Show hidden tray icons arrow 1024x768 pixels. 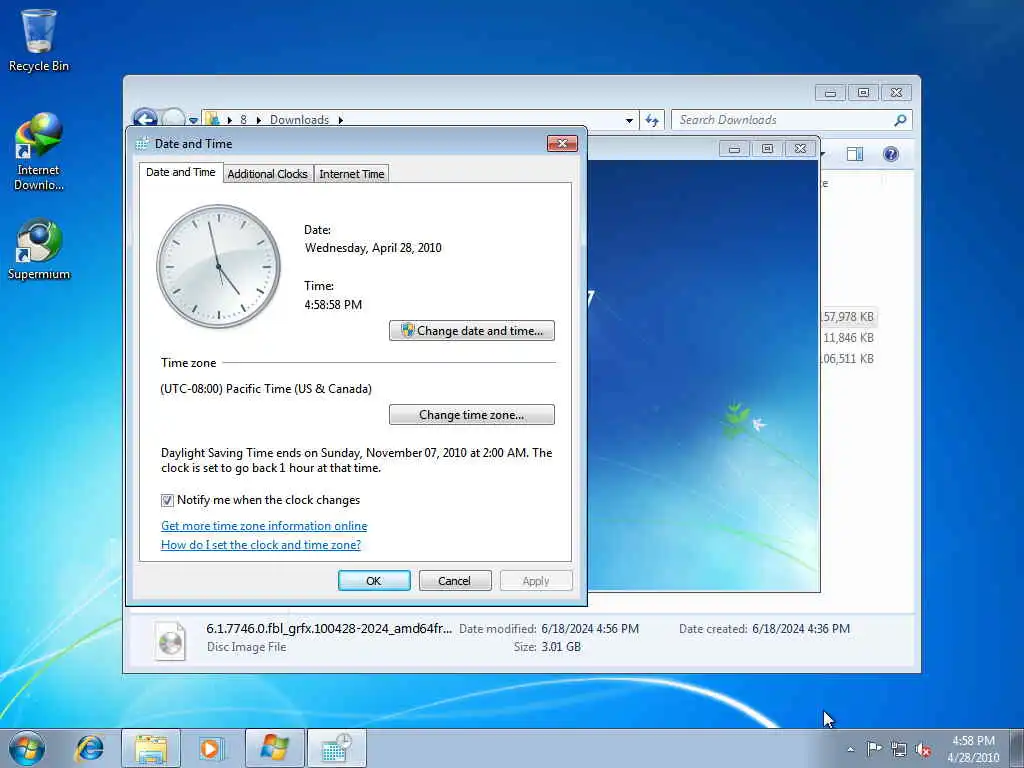pyautogui.click(x=850, y=749)
